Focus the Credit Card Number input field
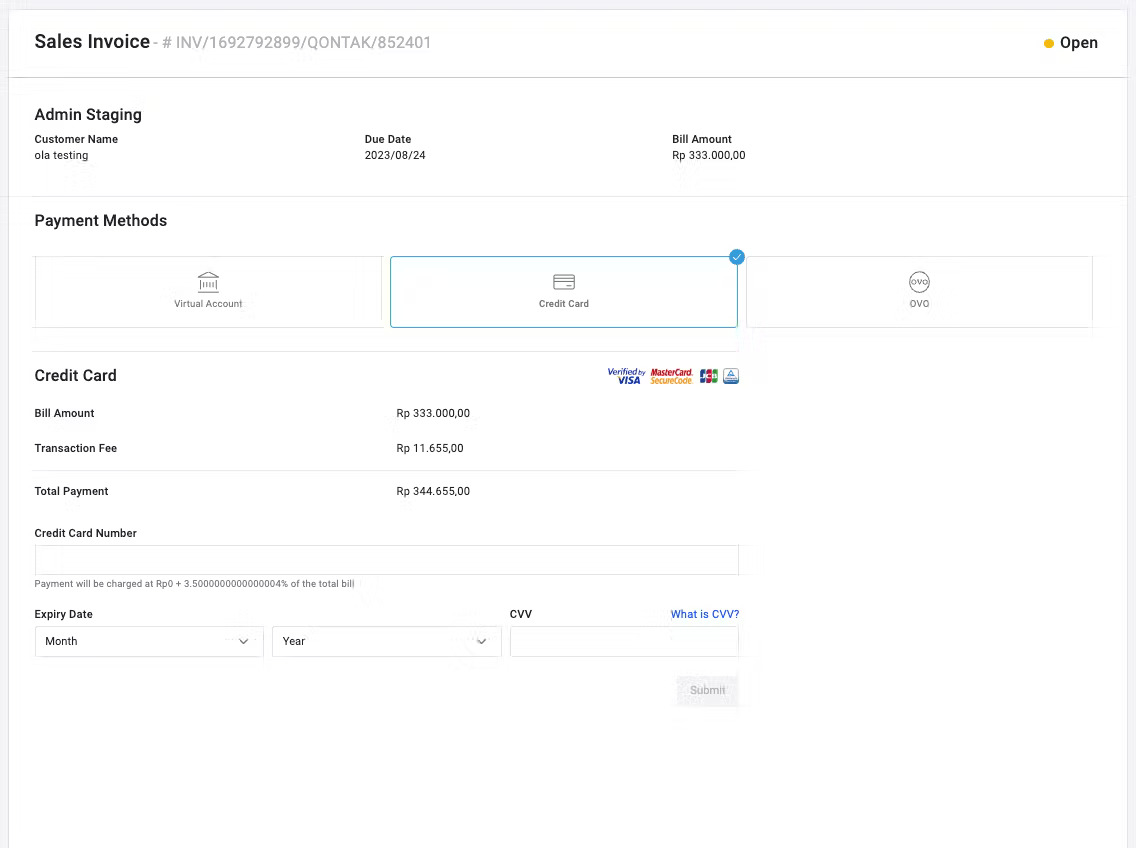Screen dimensions: 1136x848 (x=386, y=560)
